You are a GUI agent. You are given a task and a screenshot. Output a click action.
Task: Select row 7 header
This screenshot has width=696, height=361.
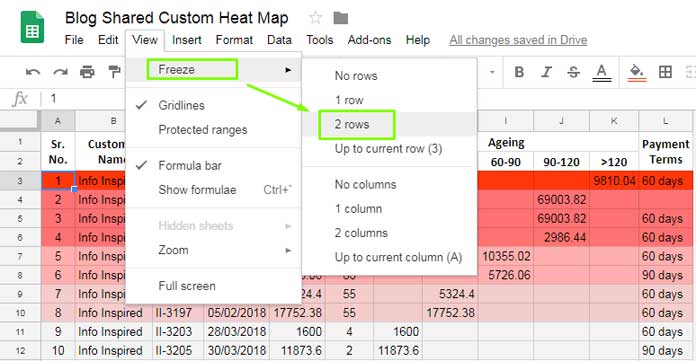coord(20,256)
